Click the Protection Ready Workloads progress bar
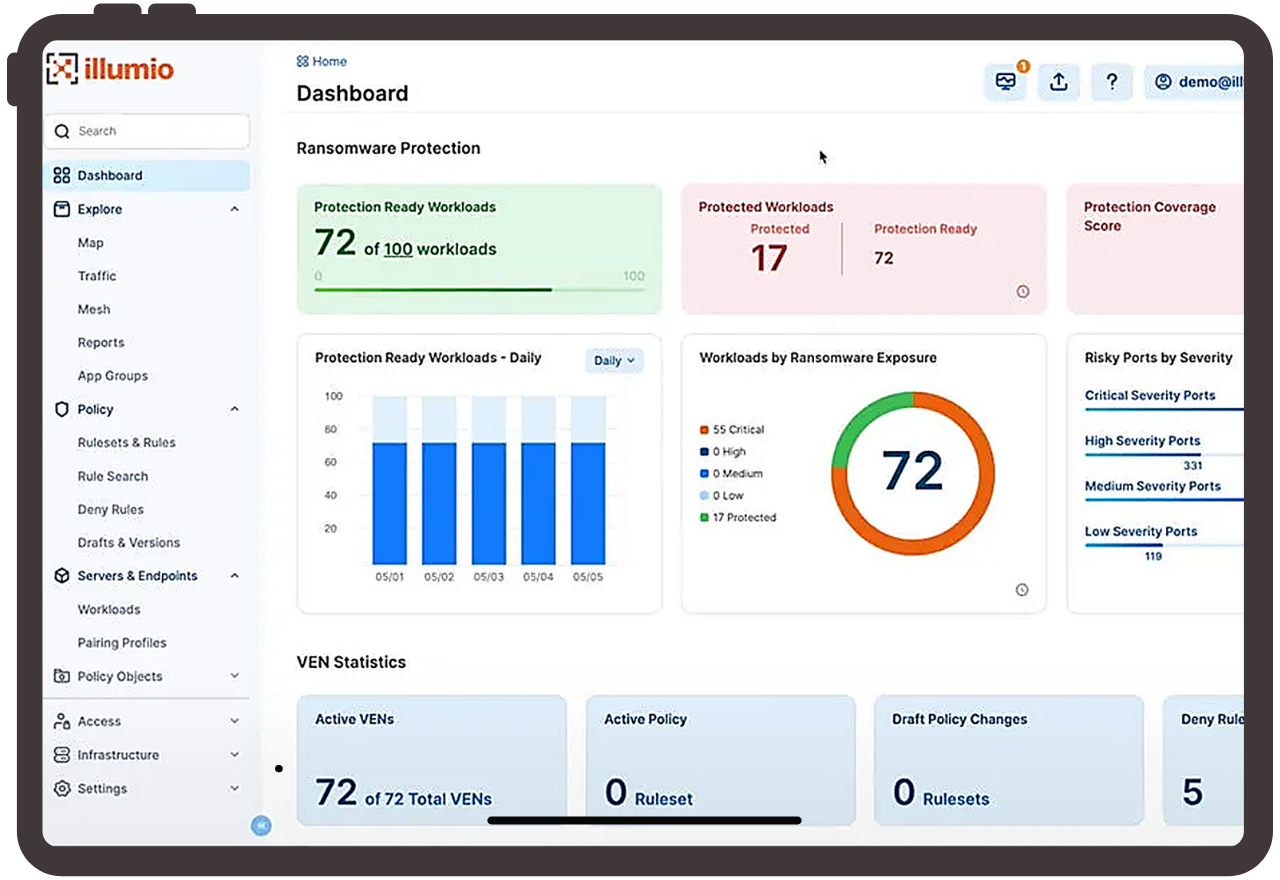 480,290
